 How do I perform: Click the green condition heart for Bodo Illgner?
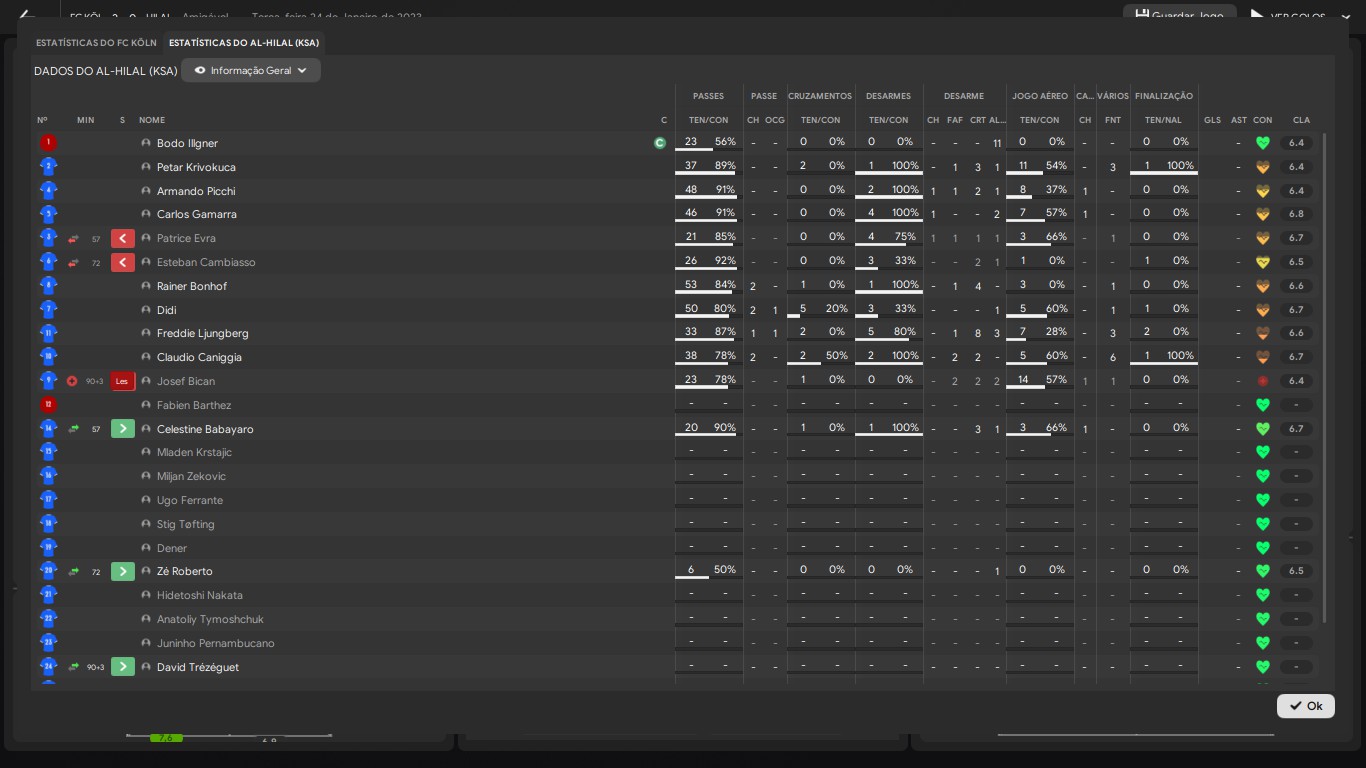(1263, 143)
